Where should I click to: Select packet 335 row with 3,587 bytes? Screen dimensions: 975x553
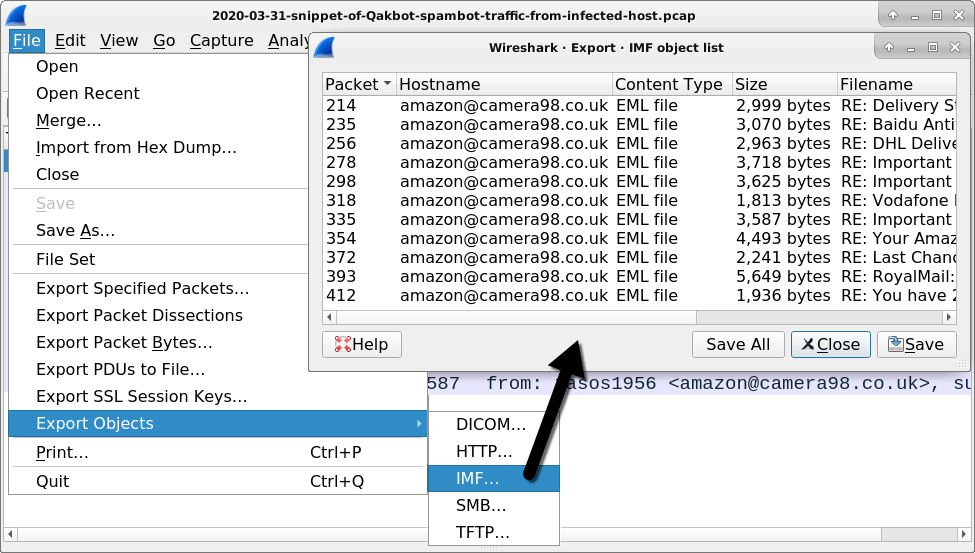[x=639, y=220]
